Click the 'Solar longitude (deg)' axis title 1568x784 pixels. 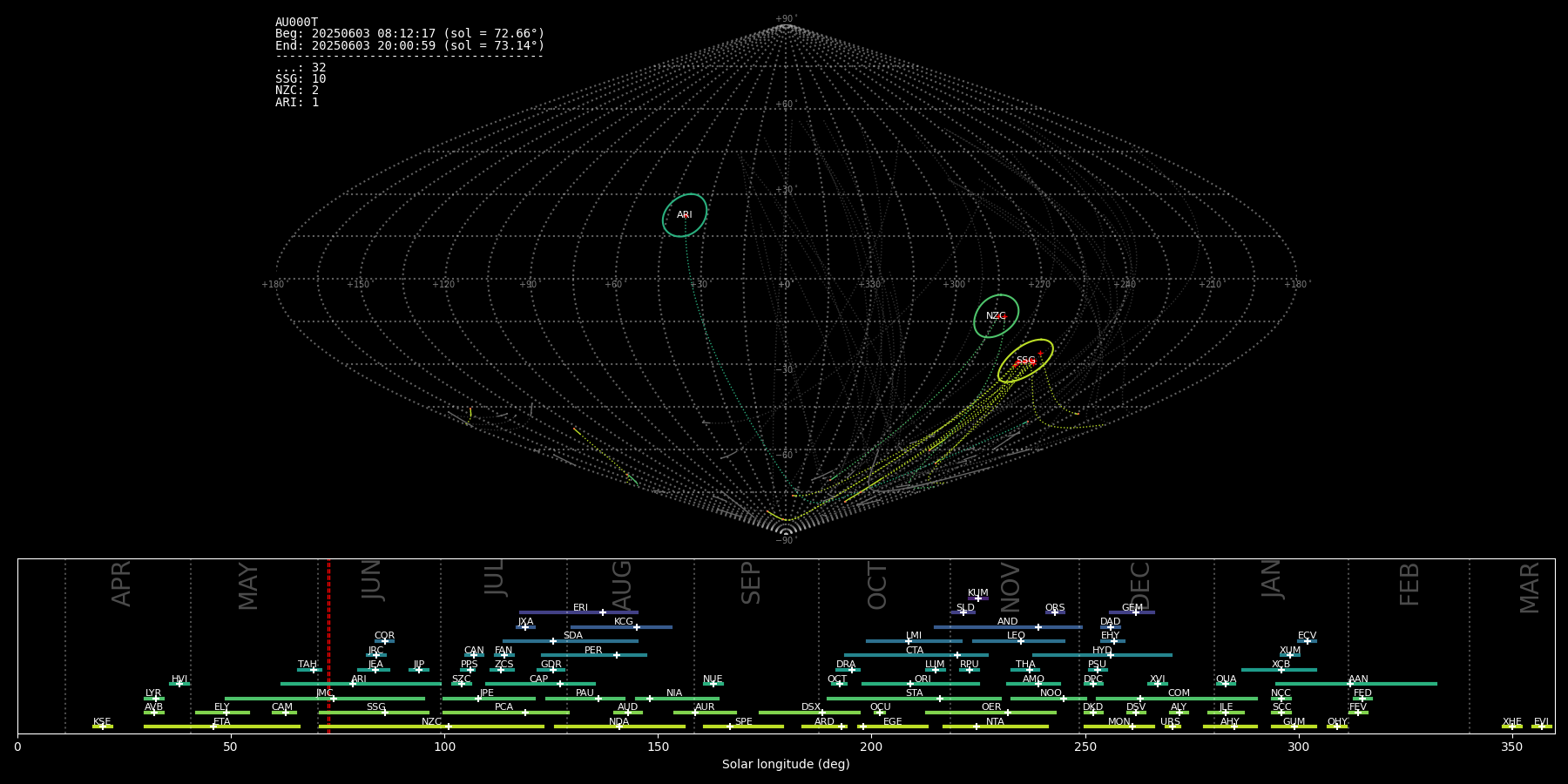click(x=786, y=765)
